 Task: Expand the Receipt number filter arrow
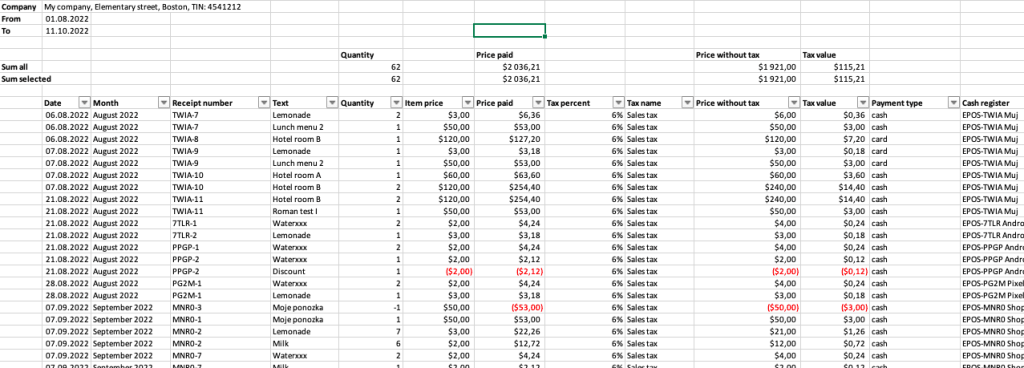[x=264, y=103]
